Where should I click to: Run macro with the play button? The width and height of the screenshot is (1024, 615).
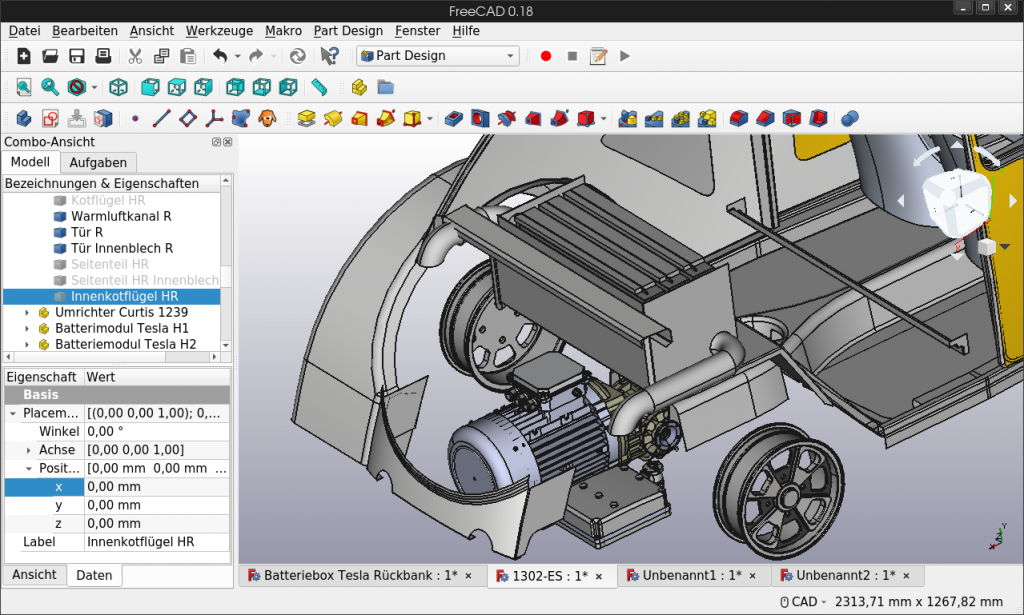[625, 56]
